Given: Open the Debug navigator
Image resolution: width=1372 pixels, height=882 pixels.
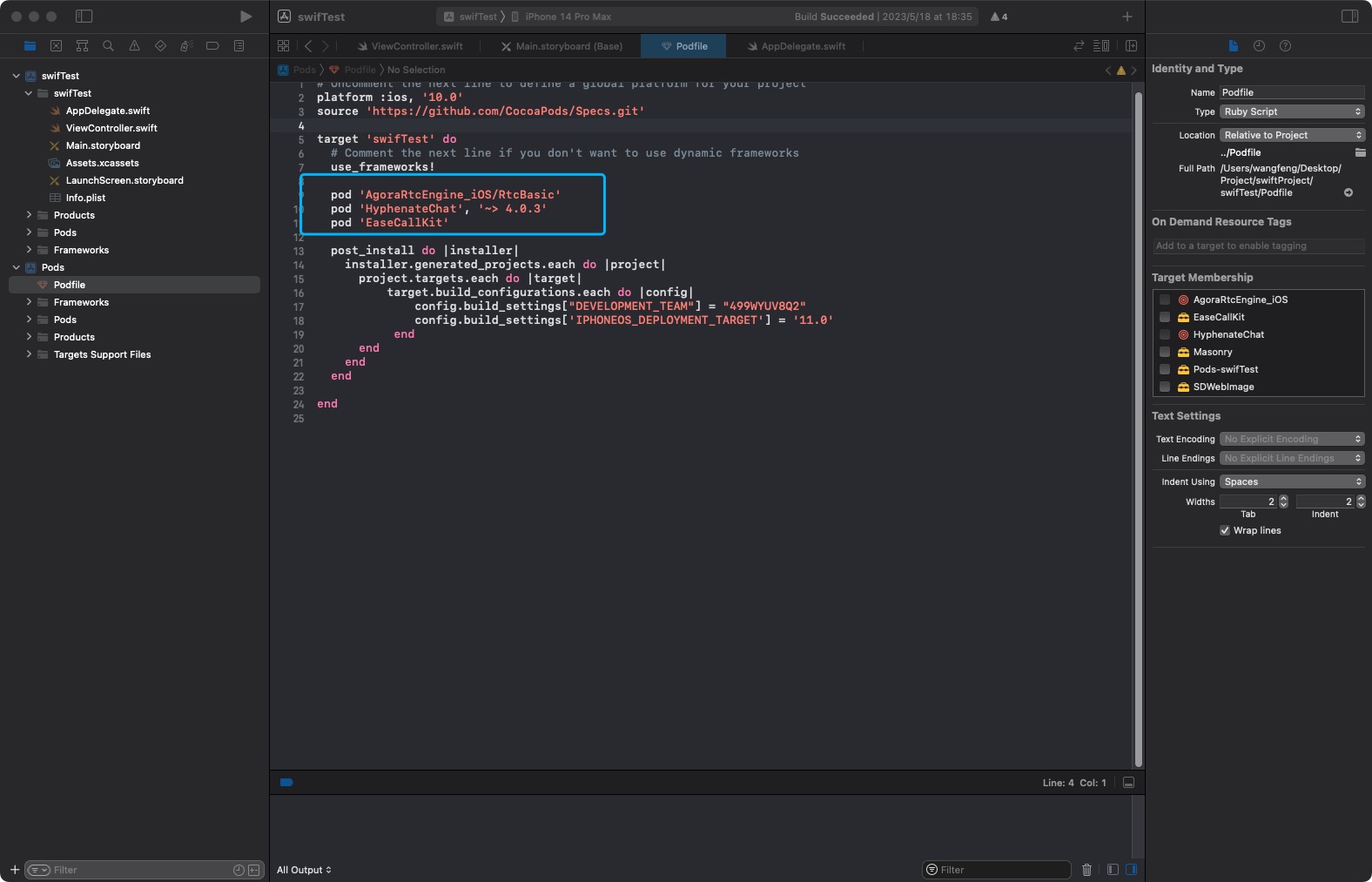Looking at the screenshot, I should [186, 45].
